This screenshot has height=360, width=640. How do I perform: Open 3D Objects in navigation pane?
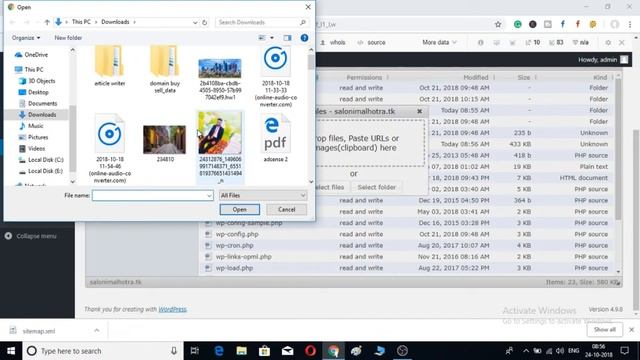pos(37,81)
